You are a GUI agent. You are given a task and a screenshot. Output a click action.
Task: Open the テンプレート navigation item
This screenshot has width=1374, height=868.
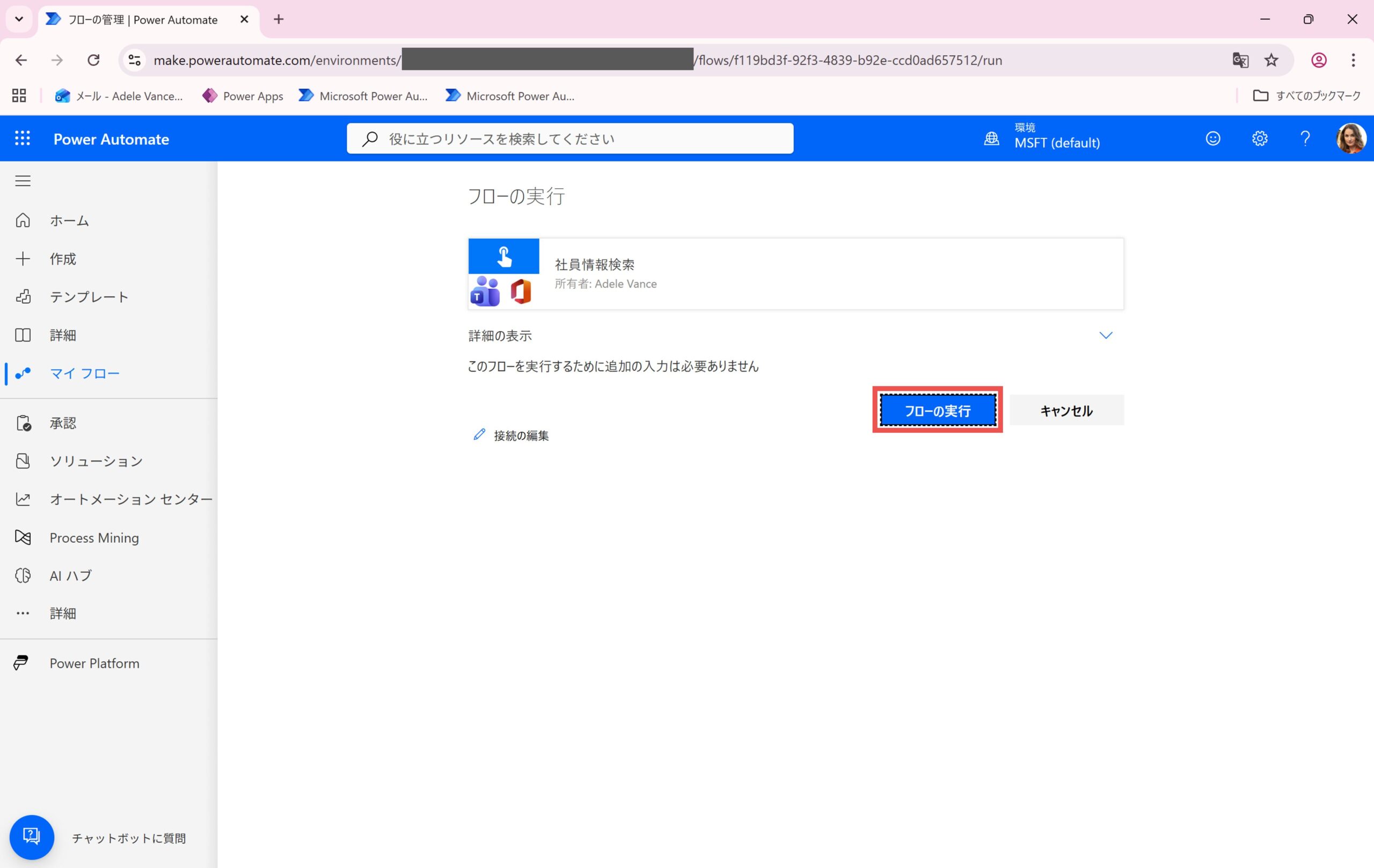pos(89,297)
